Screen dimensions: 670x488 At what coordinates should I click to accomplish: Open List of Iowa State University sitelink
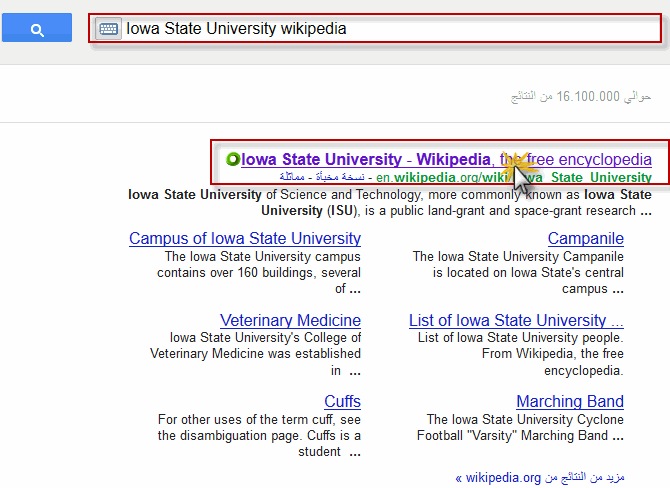point(516,320)
